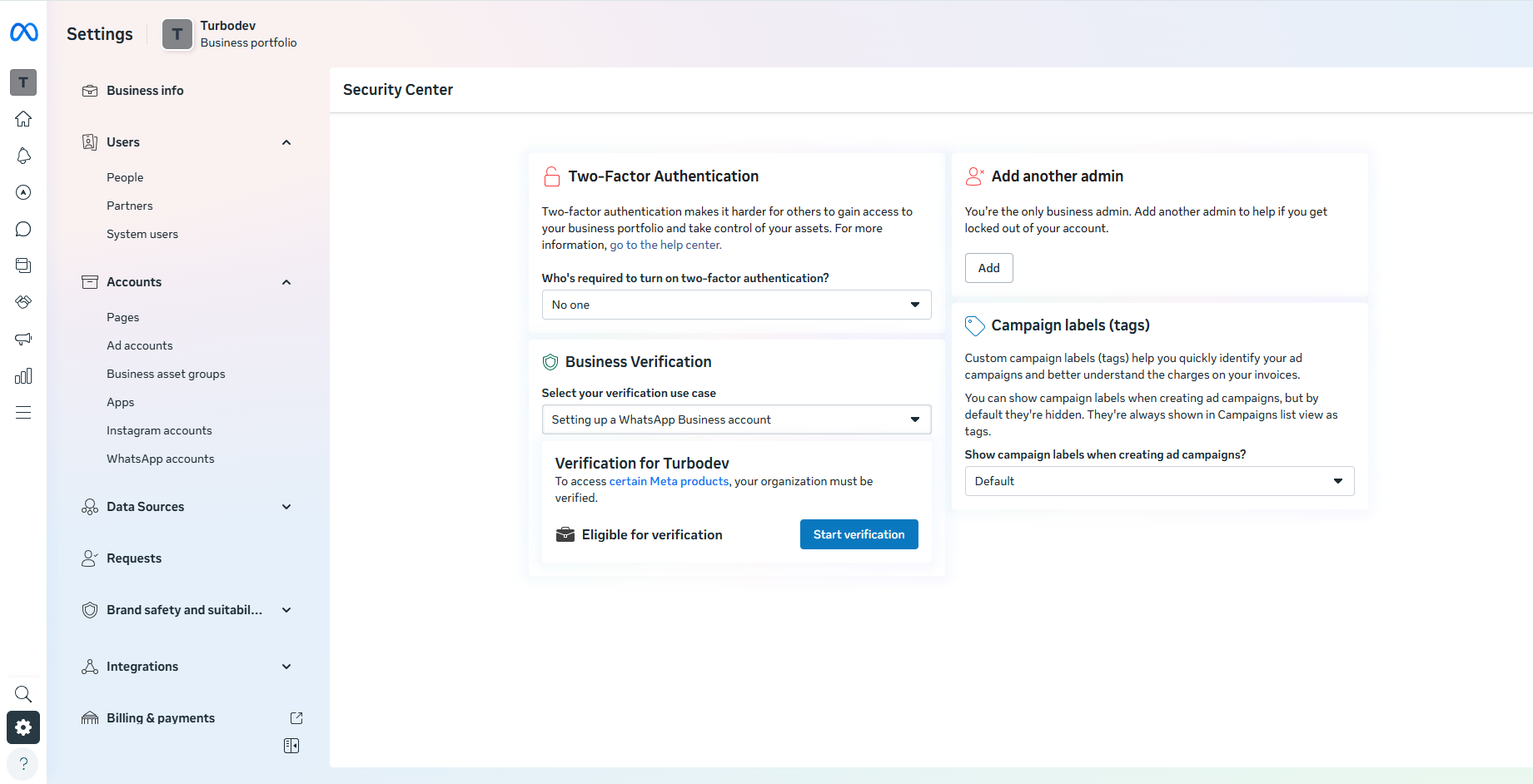Open the Insights bar chart icon
Image resolution: width=1533 pixels, height=784 pixels.
pos(23,375)
